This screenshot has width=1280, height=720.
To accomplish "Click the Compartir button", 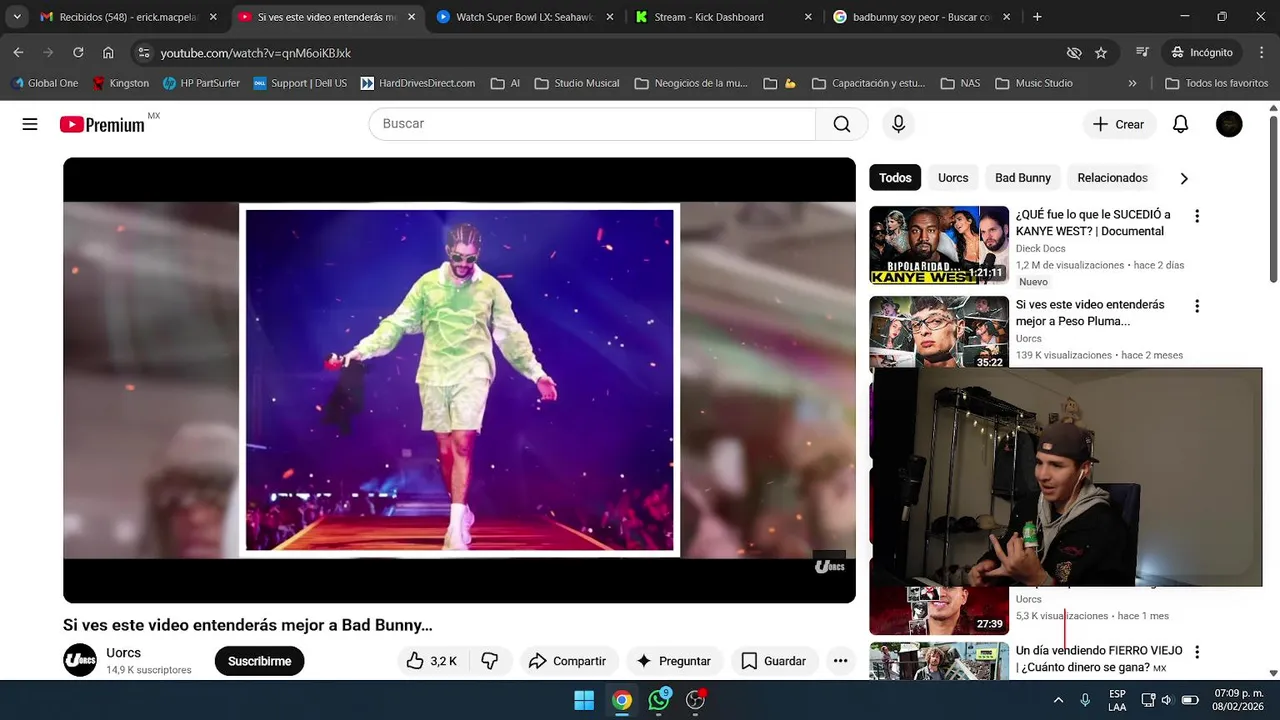I will pos(568,661).
